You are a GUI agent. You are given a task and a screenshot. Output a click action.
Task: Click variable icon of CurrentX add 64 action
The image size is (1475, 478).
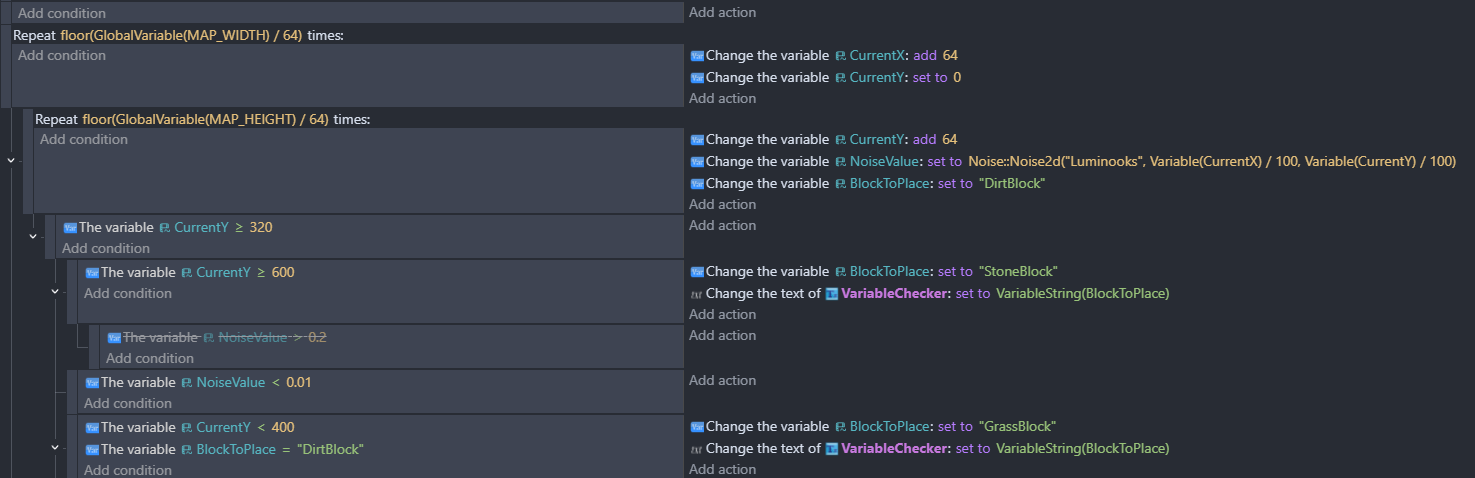click(x=697, y=56)
